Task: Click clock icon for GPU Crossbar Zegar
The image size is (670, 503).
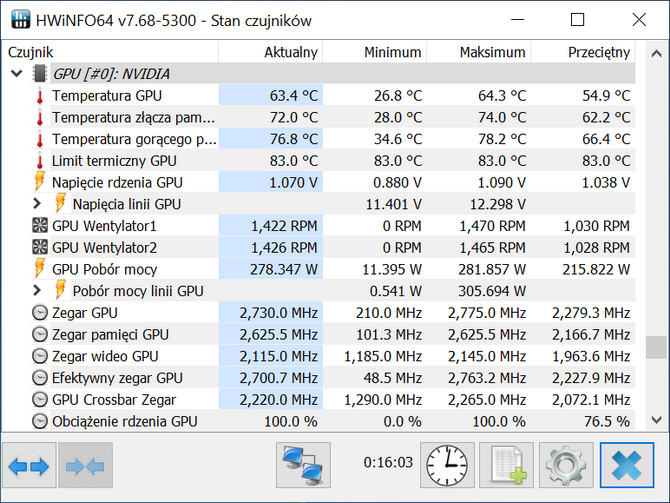Action: (40, 400)
